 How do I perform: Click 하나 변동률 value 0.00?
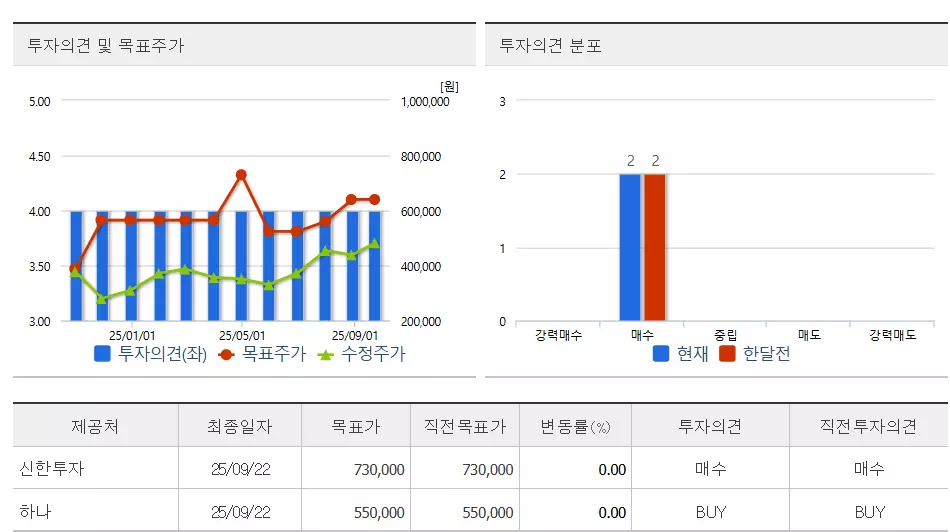(x=612, y=513)
